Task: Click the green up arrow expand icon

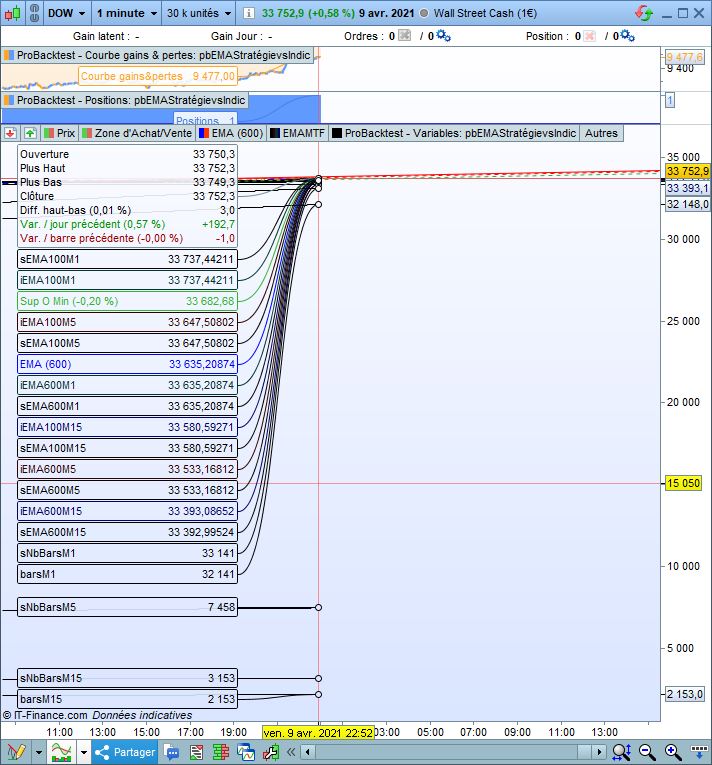Action: click(30, 133)
